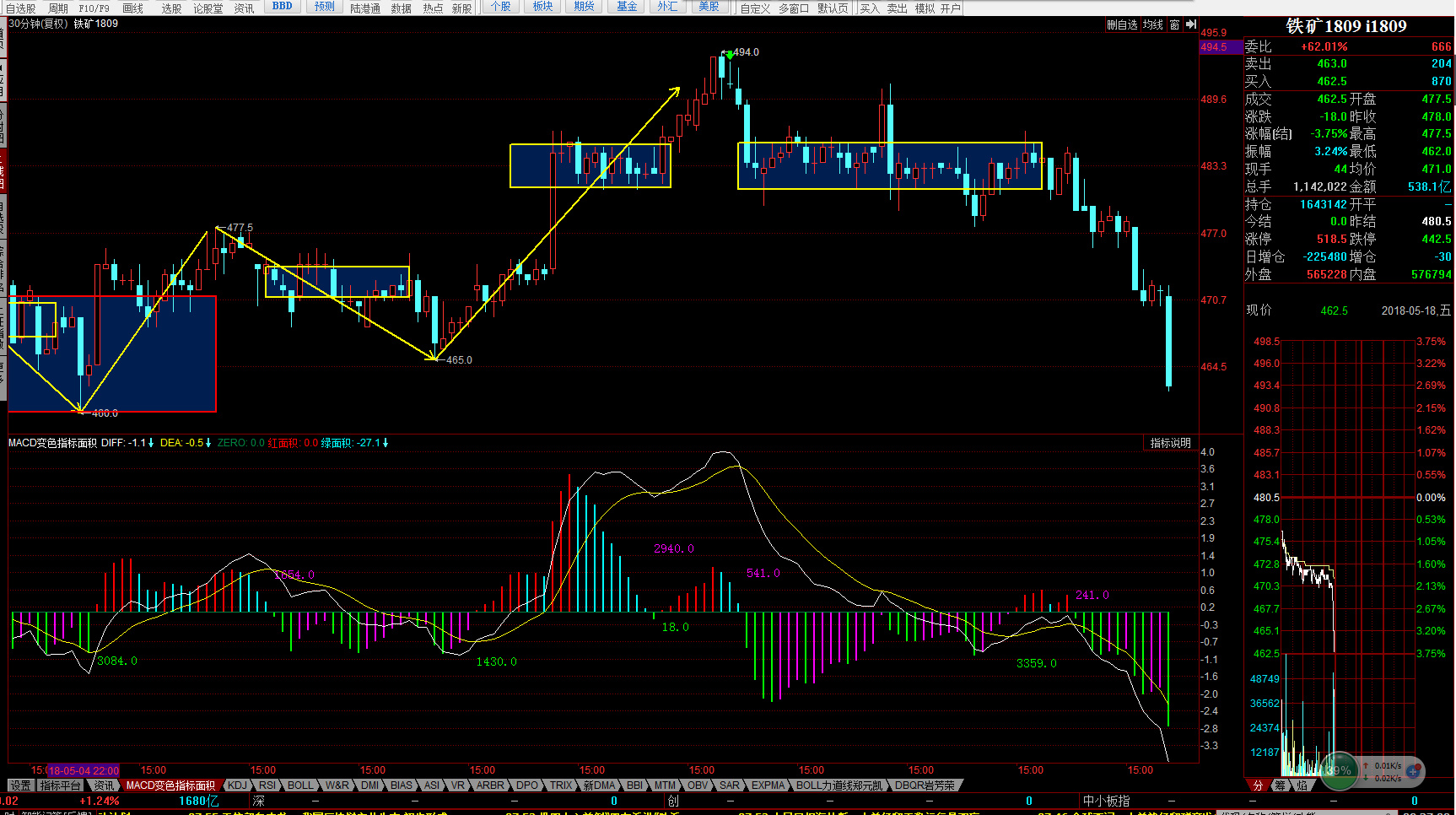Click 买入 buy in the top bar

pos(870,8)
